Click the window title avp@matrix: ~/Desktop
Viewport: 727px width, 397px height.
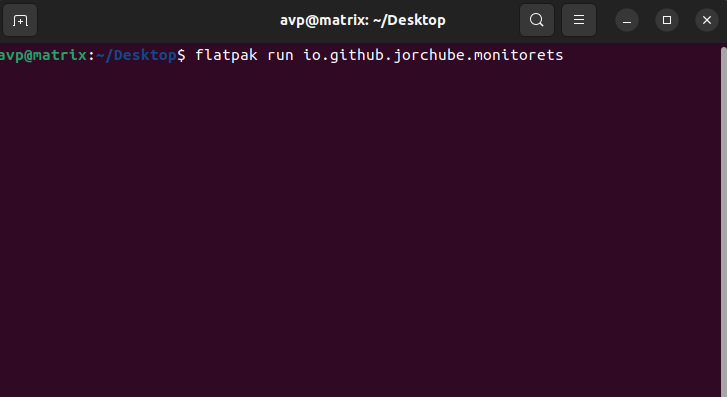(363, 20)
